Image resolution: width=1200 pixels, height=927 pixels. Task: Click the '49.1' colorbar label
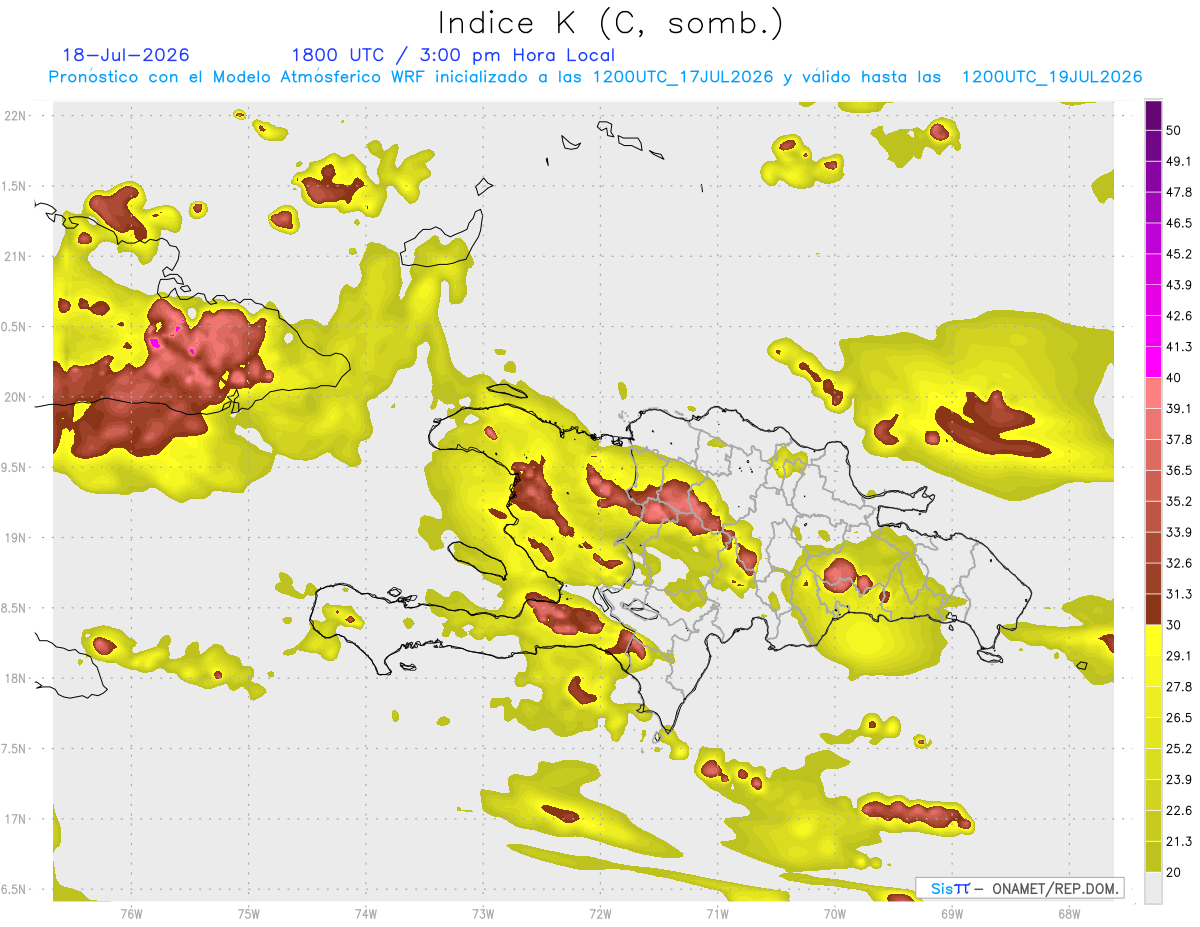pos(1179,162)
